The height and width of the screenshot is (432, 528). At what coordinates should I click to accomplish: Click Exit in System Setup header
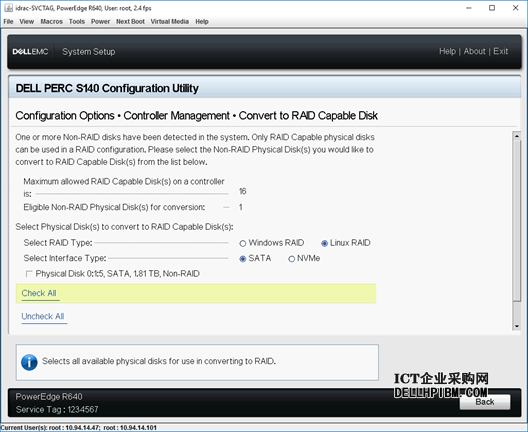[500, 51]
